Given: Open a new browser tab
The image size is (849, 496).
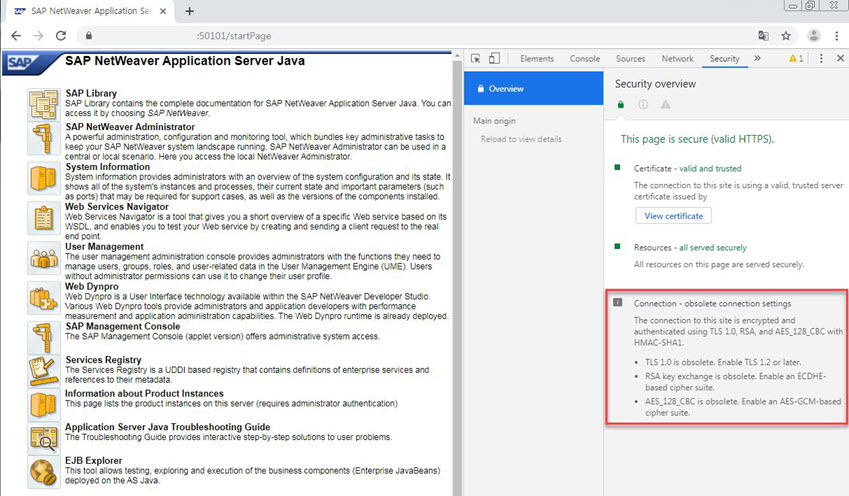Looking at the screenshot, I should coord(190,11).
